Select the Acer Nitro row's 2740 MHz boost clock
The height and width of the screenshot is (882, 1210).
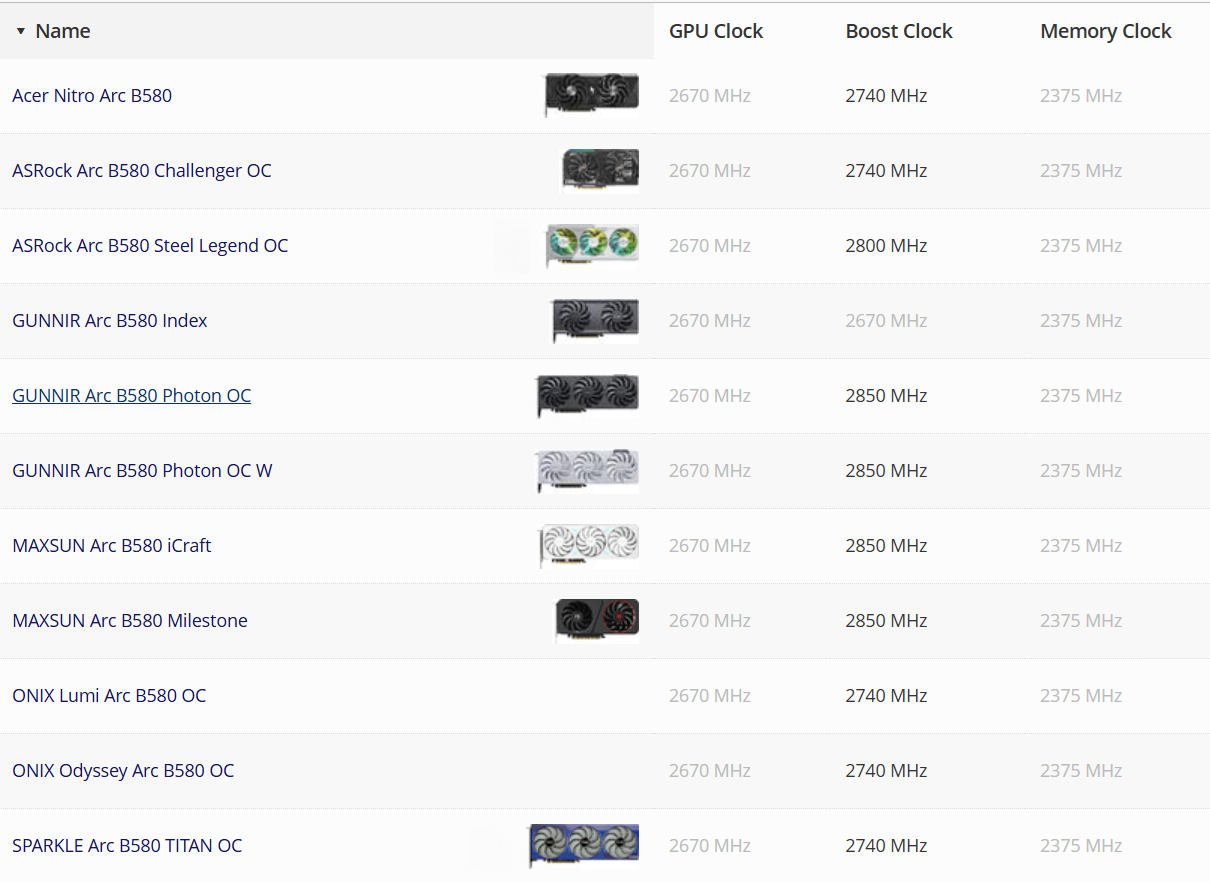(x=886, y=96)
